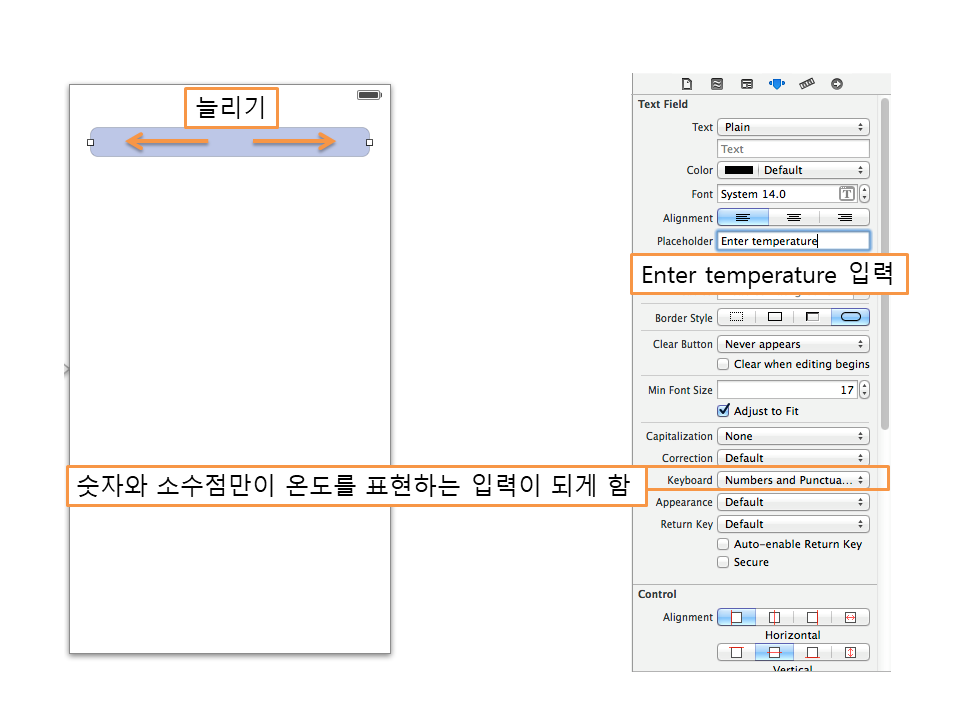Pick the dotted no-border style
The height and width of the screenshot is (720, 960).
(x=737, y=318)
